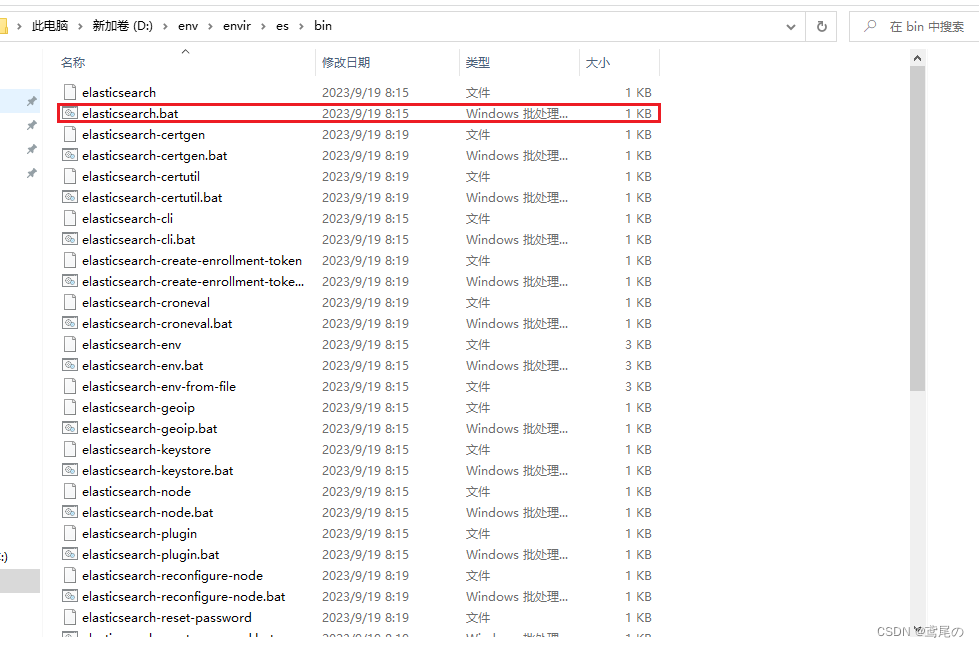Select elasticsearch-reconfigure-node file name

coord(172,575)
